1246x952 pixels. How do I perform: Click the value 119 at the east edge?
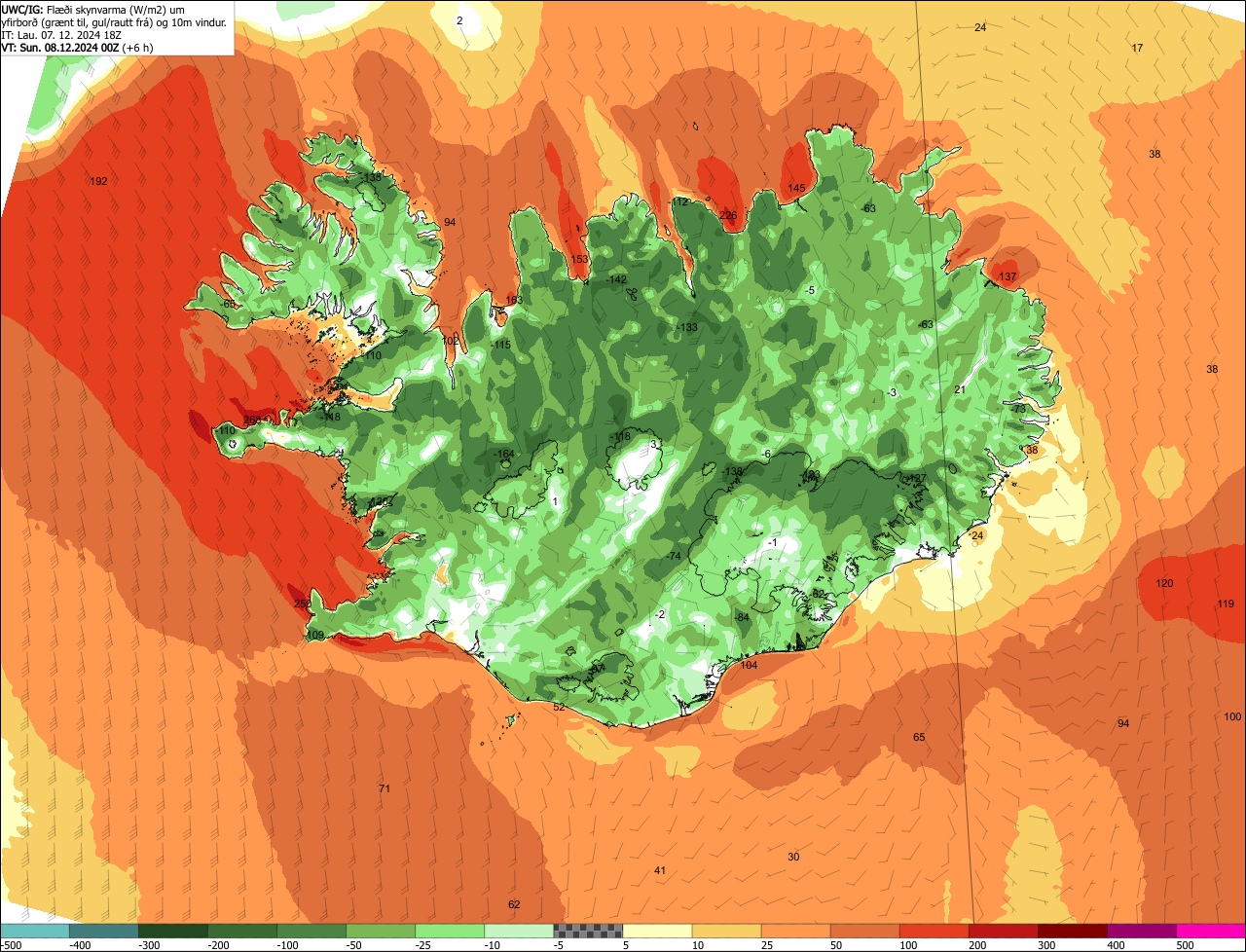pyautogui.click(x=1226, y=604)
